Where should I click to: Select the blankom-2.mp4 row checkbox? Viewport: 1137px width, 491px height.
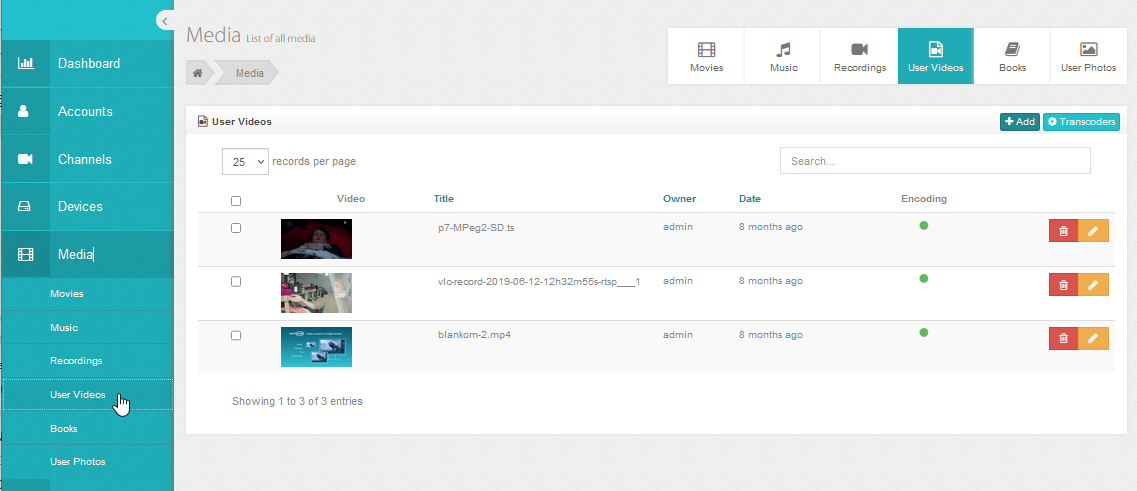click(x=236, y=335)
